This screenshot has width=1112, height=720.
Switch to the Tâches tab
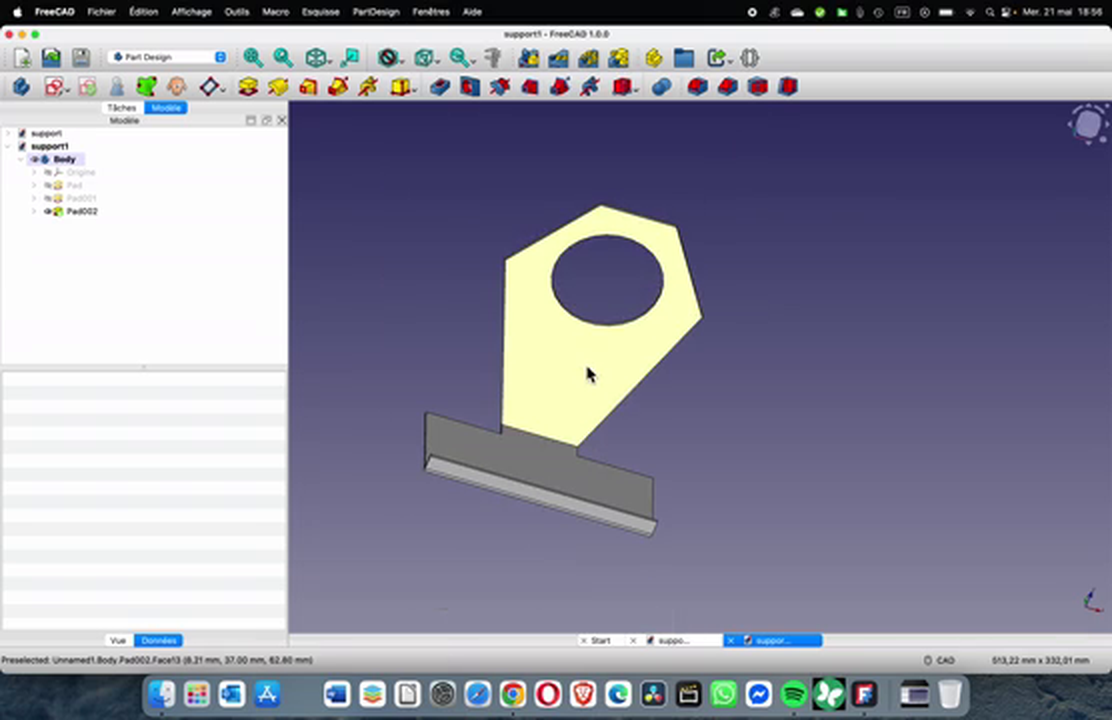(x=120, y=107)
